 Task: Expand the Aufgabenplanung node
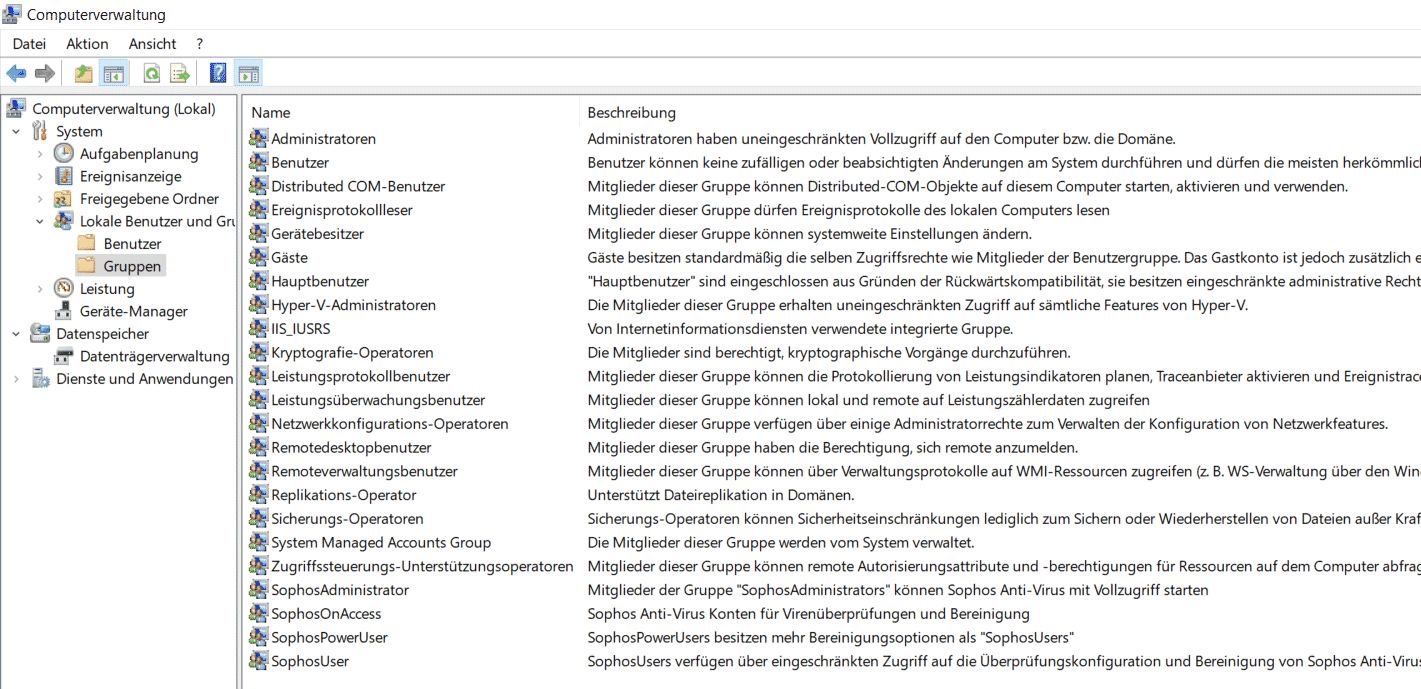click(x=40, y=154)
